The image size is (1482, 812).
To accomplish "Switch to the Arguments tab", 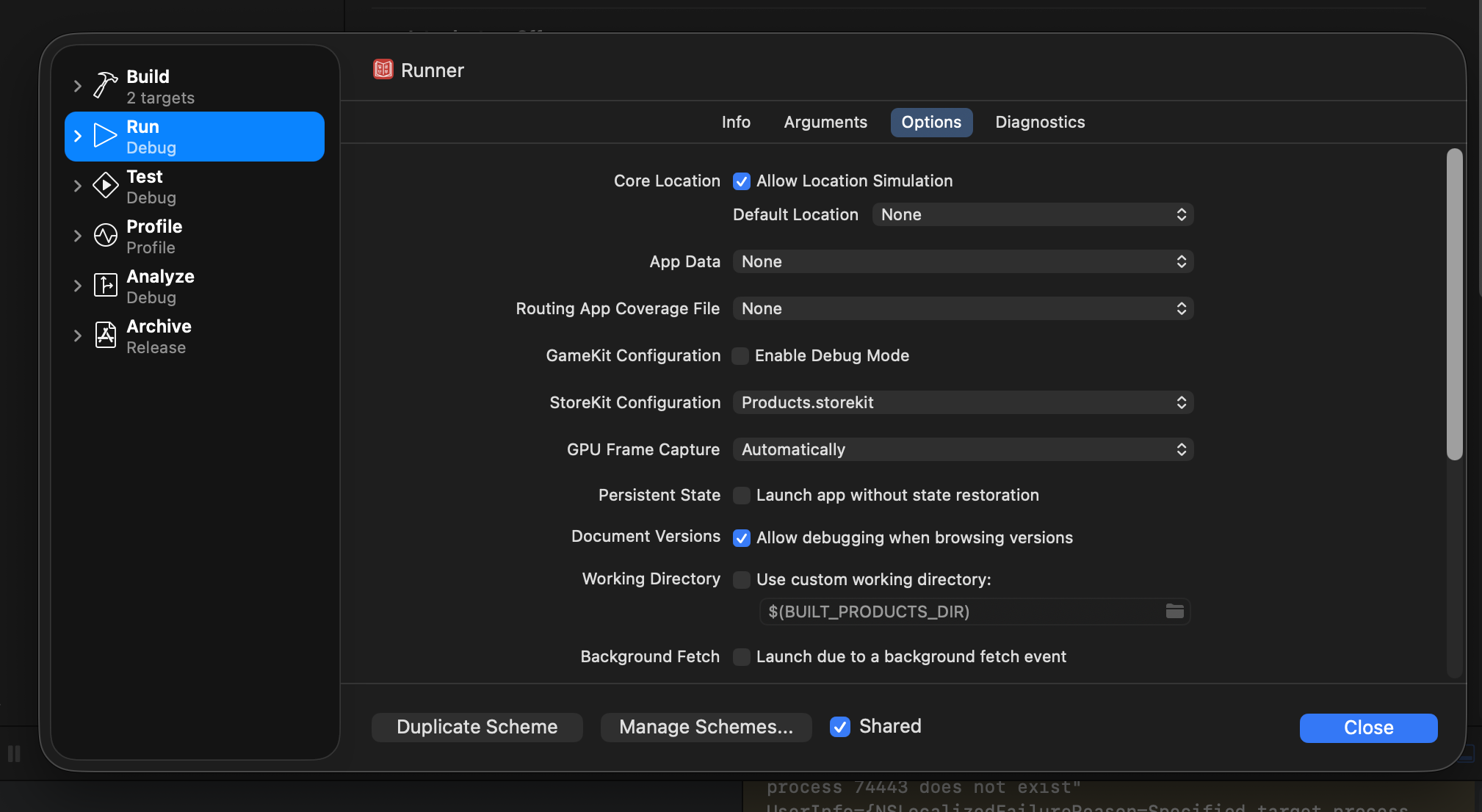I will [x=825, y=122].
